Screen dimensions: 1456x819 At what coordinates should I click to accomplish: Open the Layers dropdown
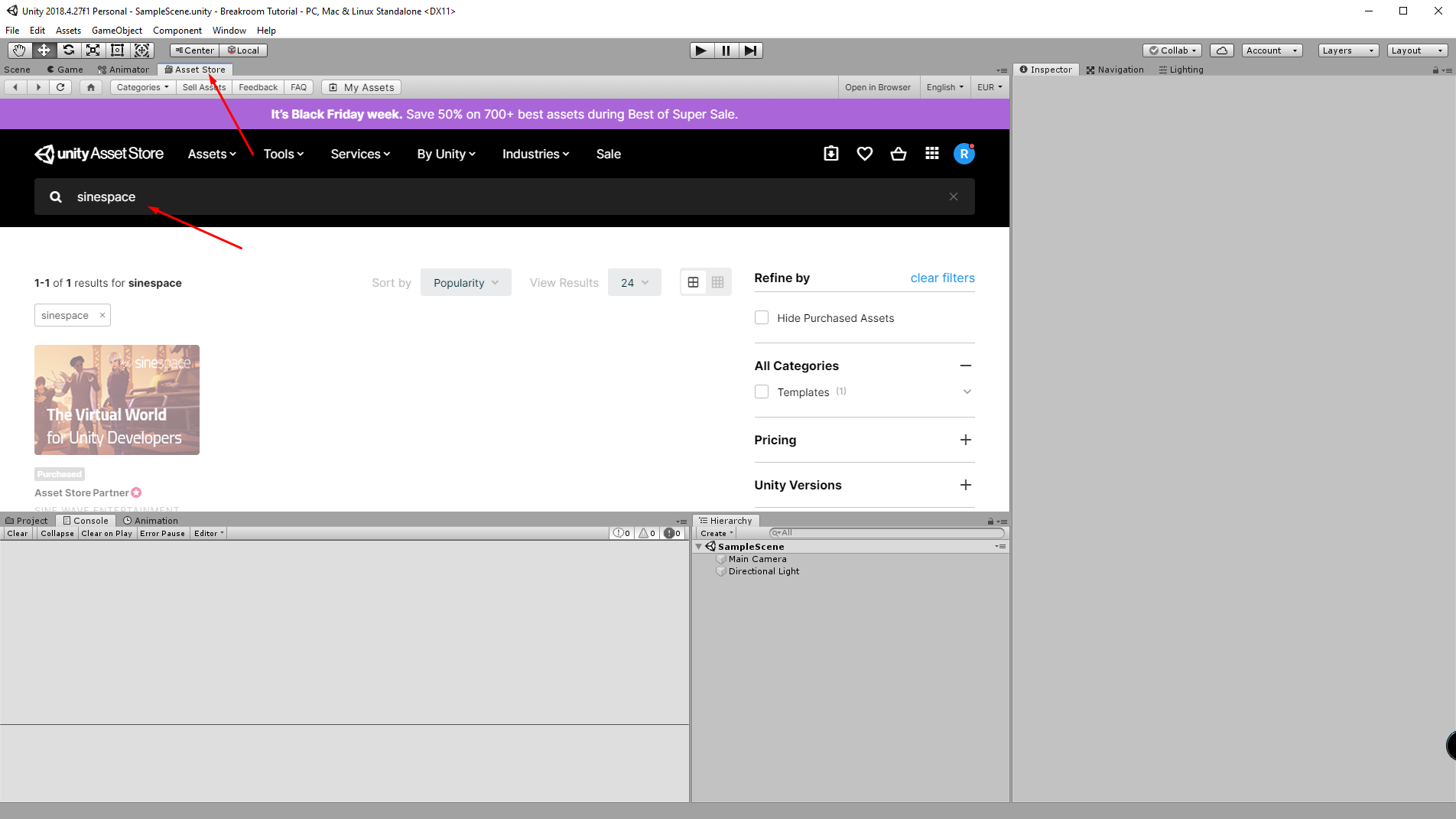tap(1349, 50)
